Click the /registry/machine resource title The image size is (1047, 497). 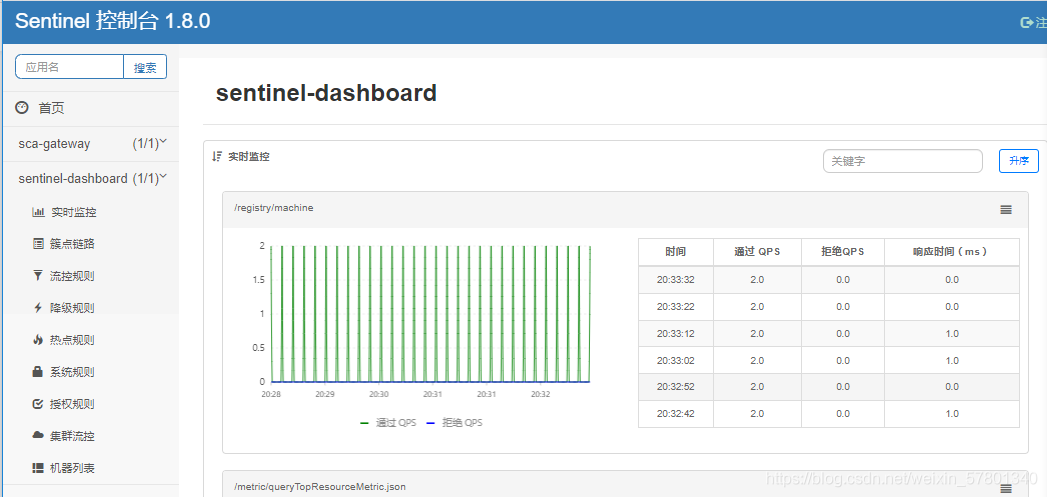tap(274, 208)
